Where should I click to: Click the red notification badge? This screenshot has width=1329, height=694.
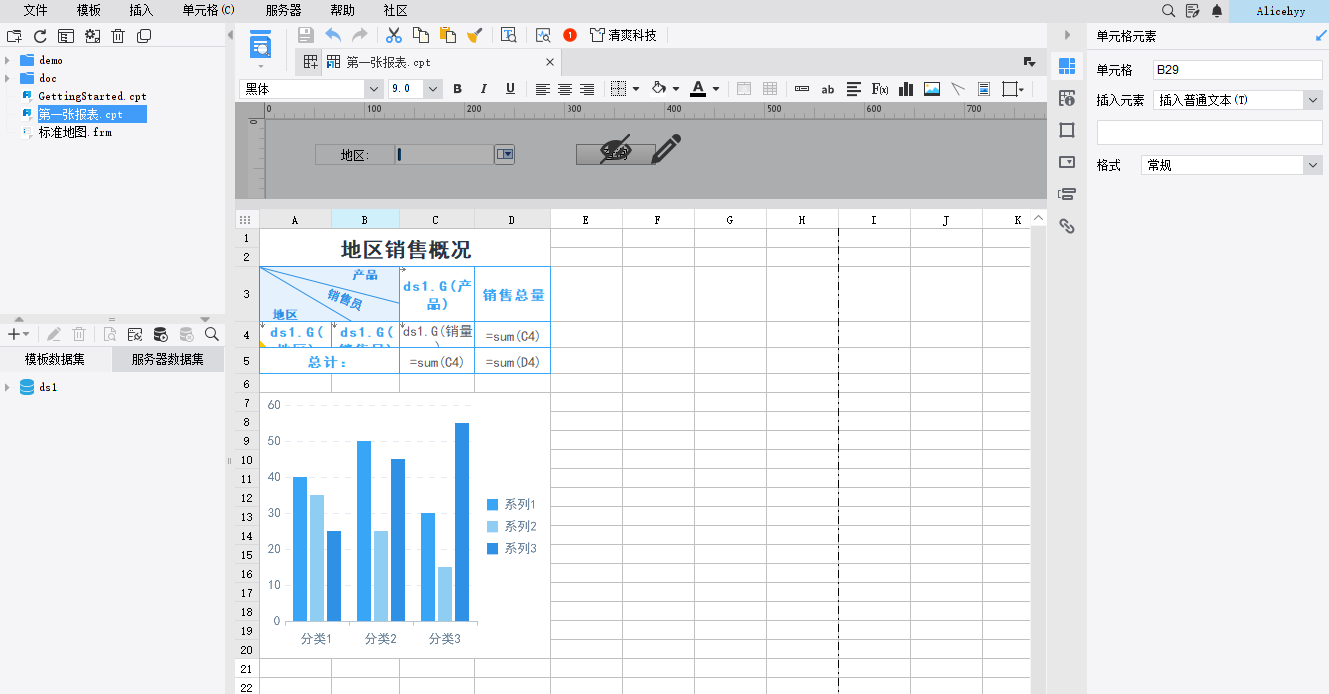coord(570,35)
